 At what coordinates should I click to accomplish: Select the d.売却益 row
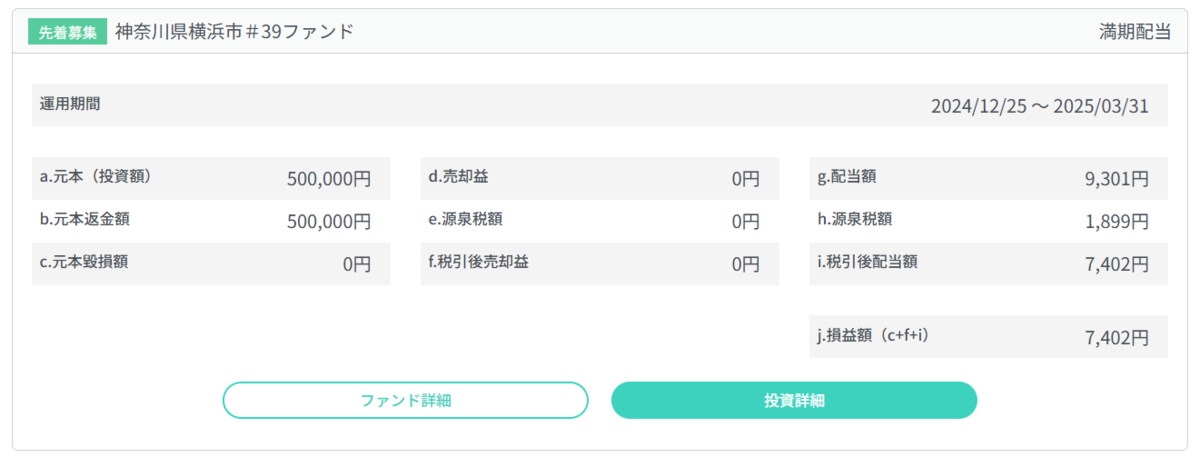pyautogui.click(x=599, y=178)
